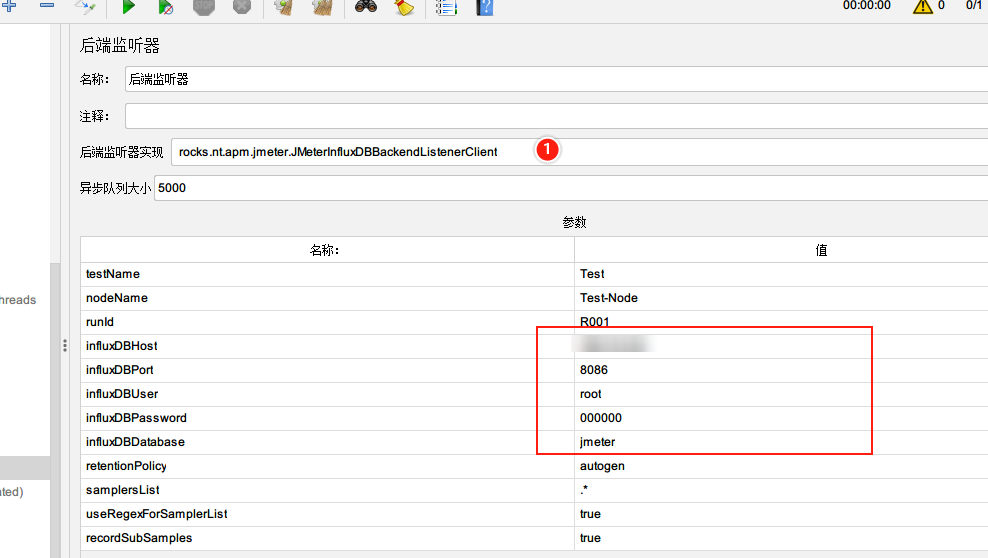Select the influxDBPort parameter name cell
This screenshot has width=988, height=558.
pyautogui.click(x=327, y=370)
